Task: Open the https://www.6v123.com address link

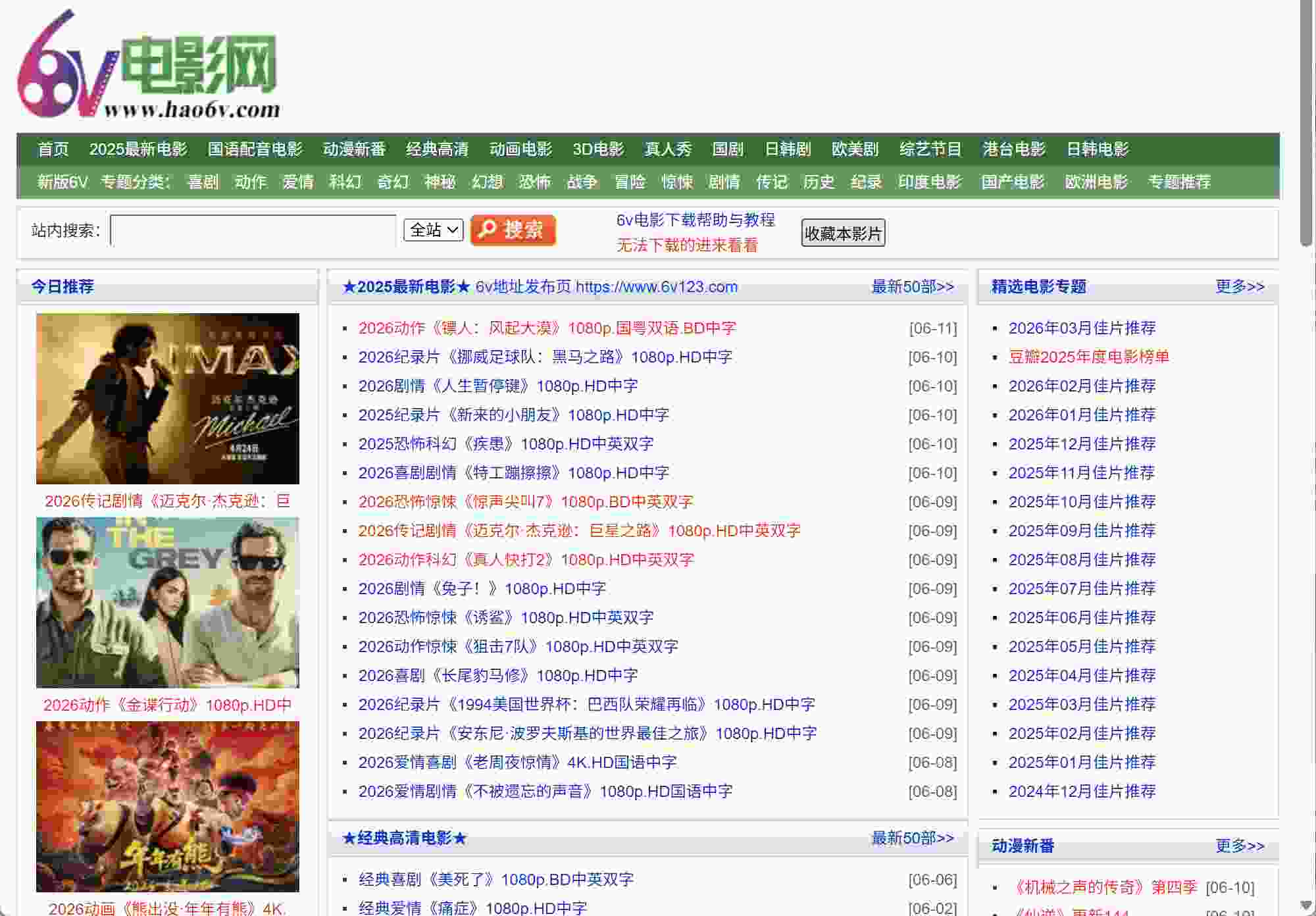Action: click(657, 287)
